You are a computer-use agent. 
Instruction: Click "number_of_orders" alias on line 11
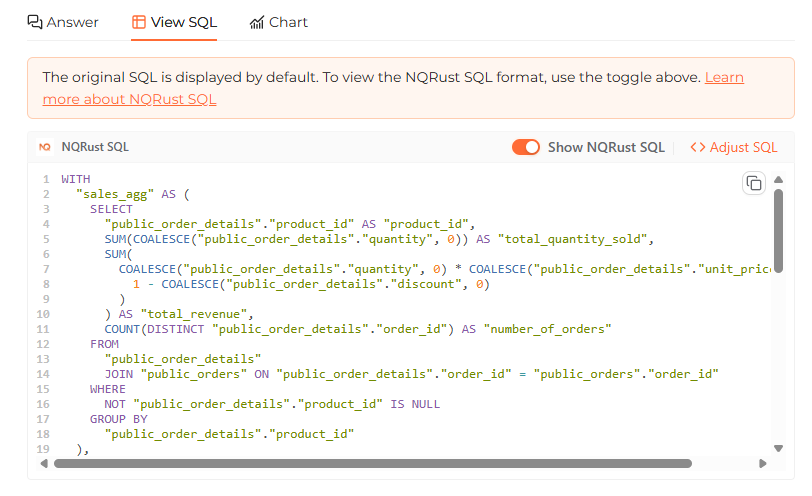coord(547,329)
